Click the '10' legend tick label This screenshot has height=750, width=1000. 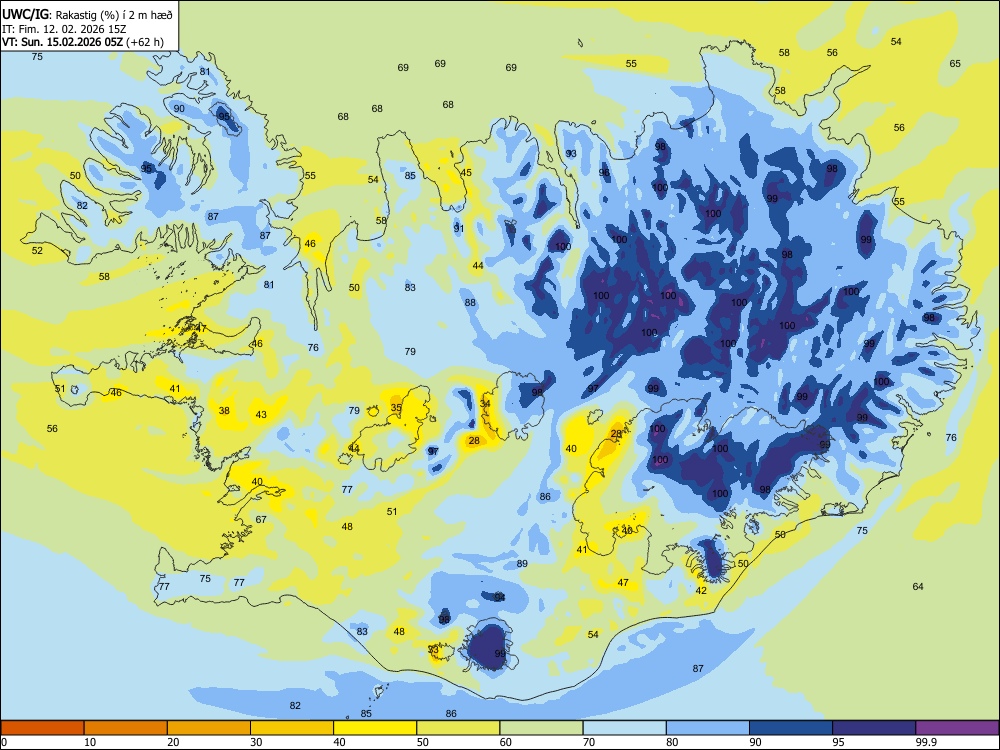pyautogui.click(x=90, y=742)
